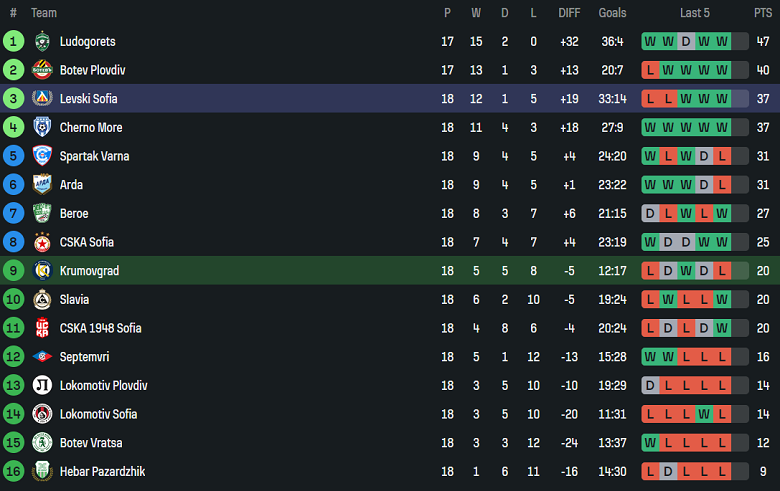Click the Hebar Pazardzhik team crest
This screenshot has width=780, height=491.
42,471
